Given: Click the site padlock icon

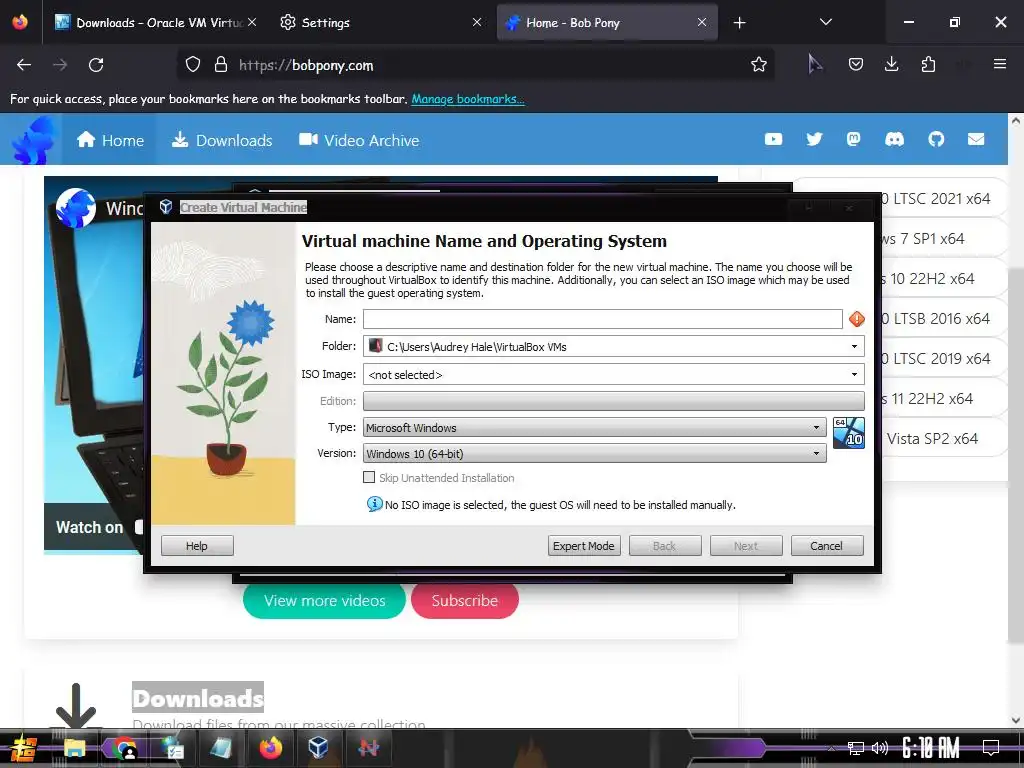Looking at the screenshot, I should tap(221, 65).
